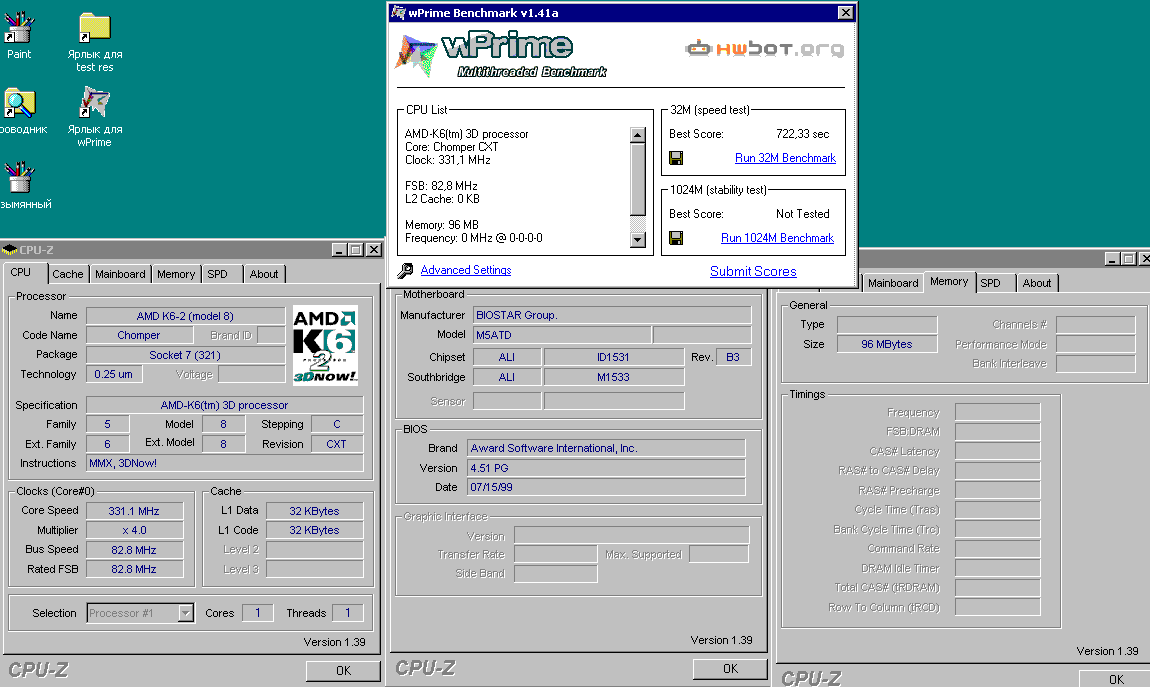1150x687 pixels.
Task: Click the Instructions field 'MMX, 3DNow!'
Action: tap(224, 463)
